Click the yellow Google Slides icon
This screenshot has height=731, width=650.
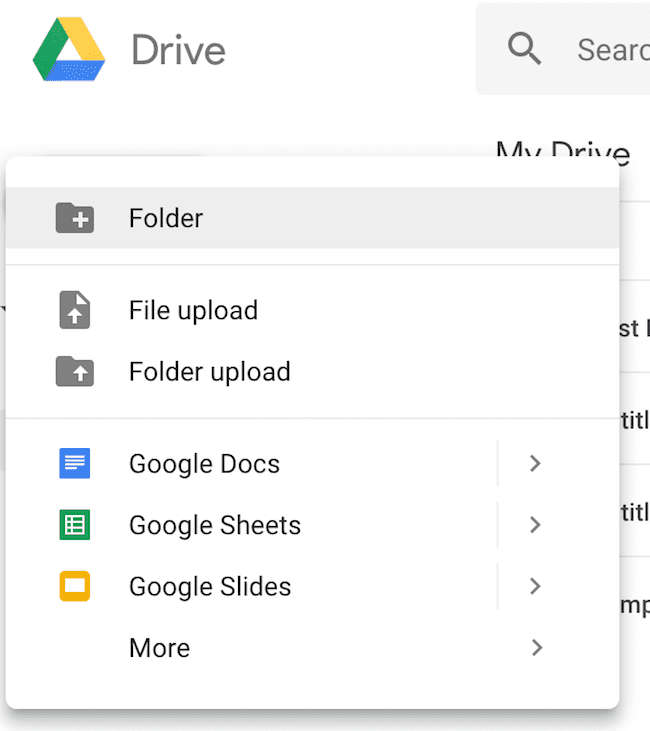point(75,586)
